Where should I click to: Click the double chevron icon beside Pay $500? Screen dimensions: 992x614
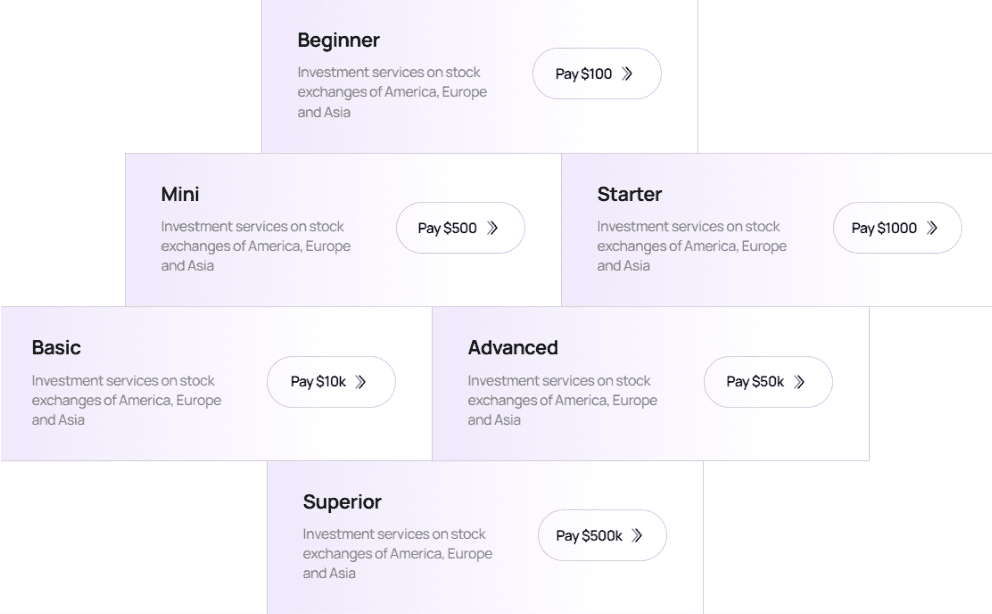pos(492,228)
